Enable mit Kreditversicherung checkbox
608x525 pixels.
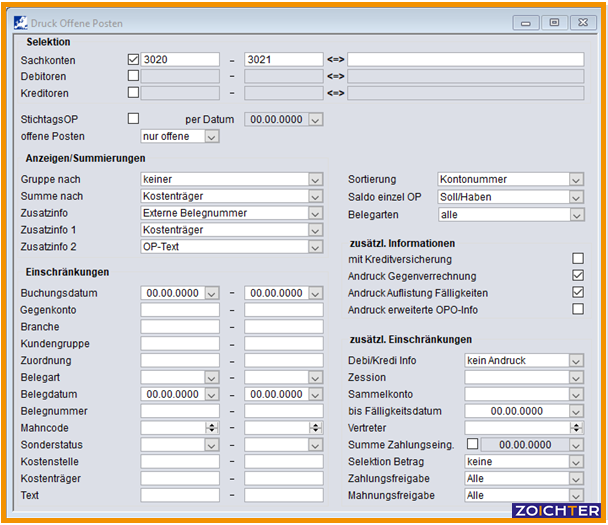[x=577, y=259]
